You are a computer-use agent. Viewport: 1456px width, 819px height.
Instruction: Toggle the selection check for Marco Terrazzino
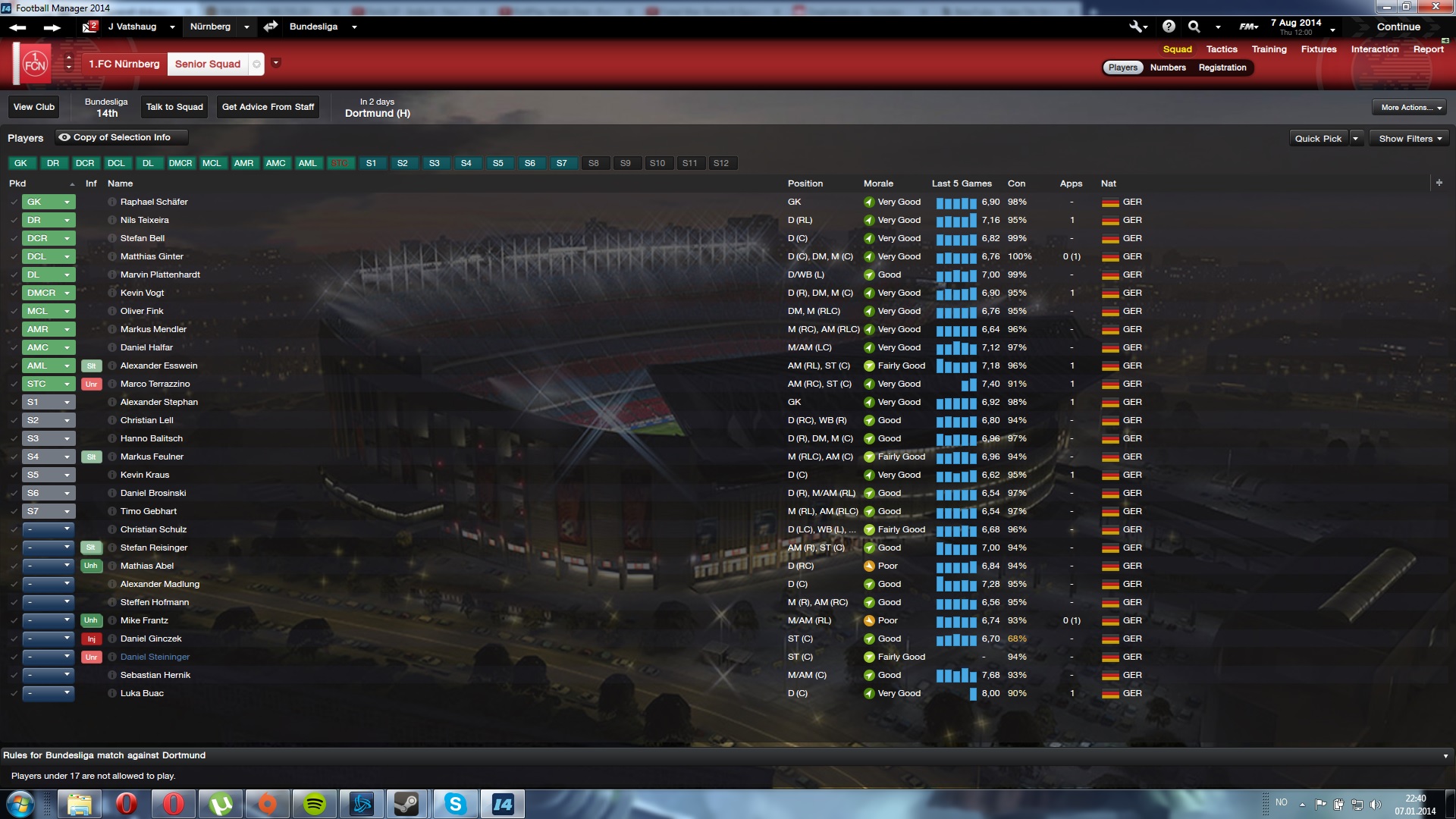[14, 384]
